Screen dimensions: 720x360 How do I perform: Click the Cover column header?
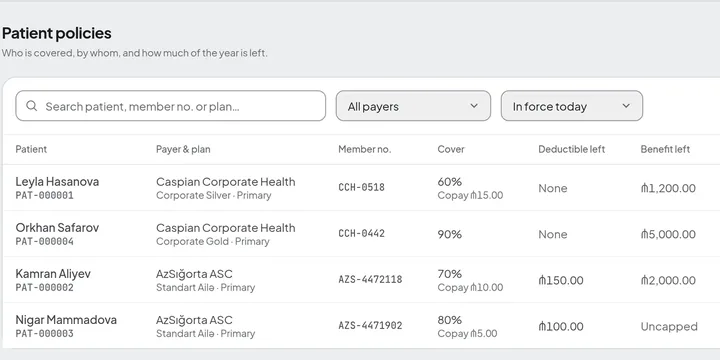[451, 149]
